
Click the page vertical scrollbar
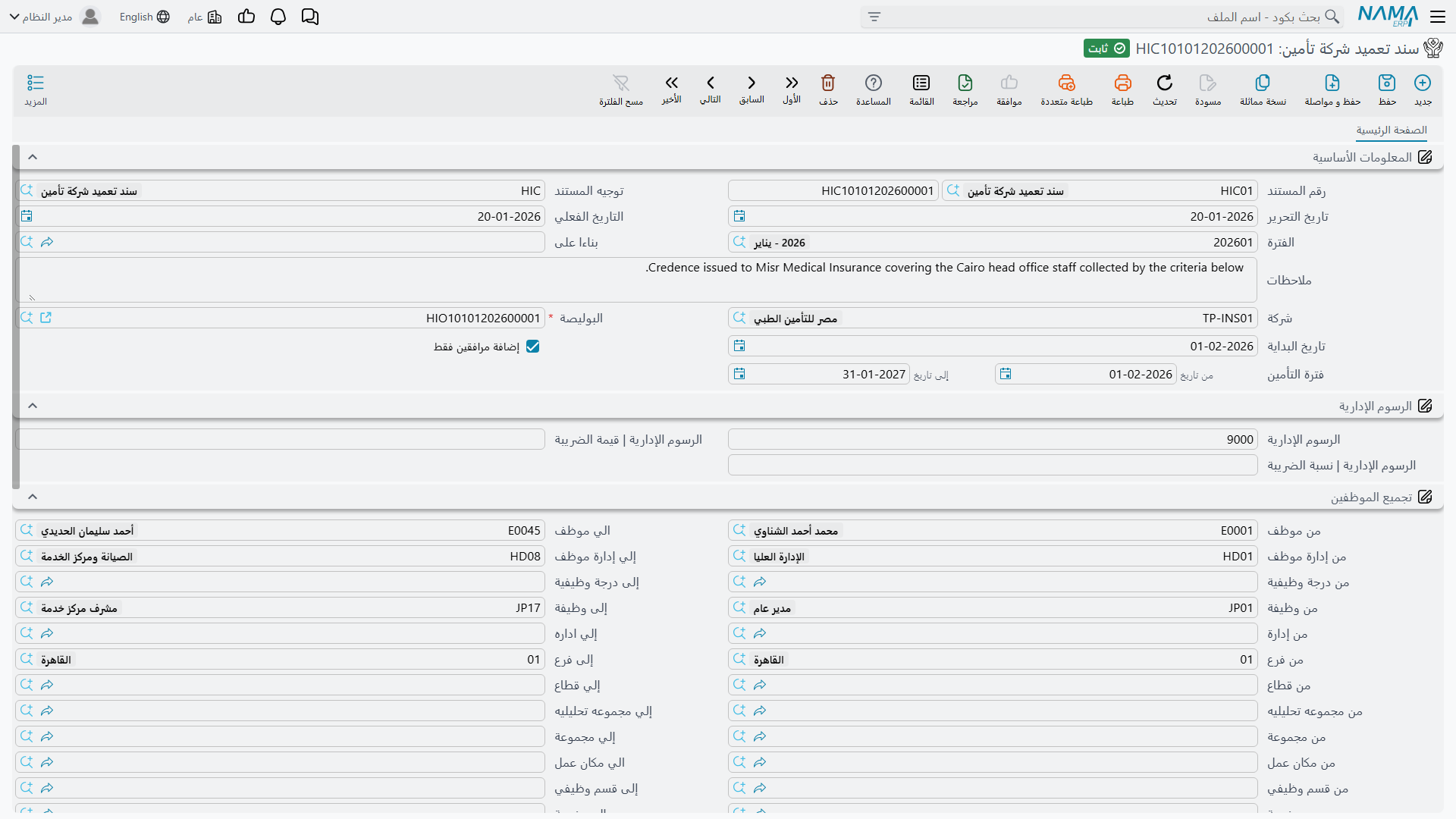click(x=16, y=317)
